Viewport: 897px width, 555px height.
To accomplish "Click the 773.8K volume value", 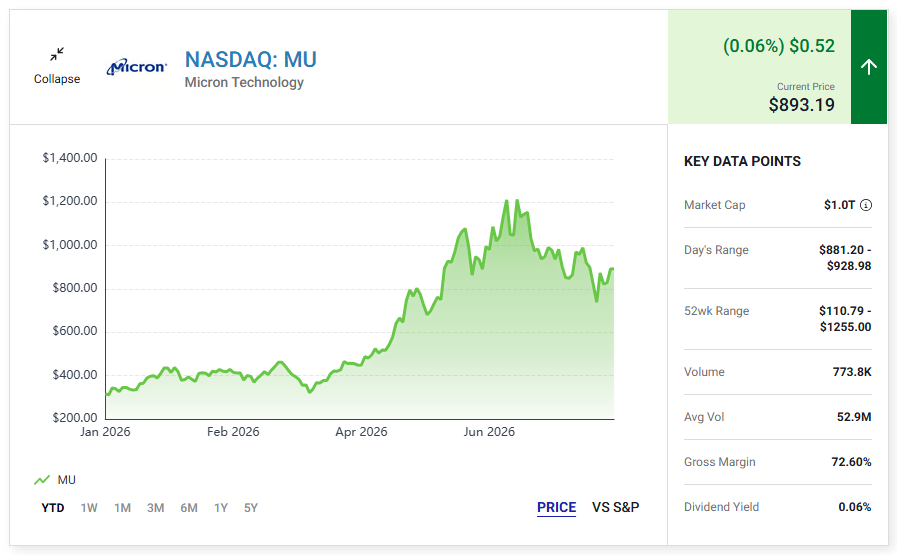I will coord(852,372).
